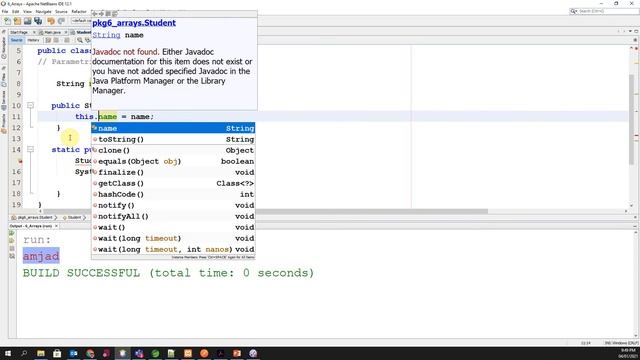Image resolution: width=640 pixels, height=360 pixels.
Task: Select the Output - 6_Arrays (run) tab
Action: pyautogui.click(x=31, y=226)
